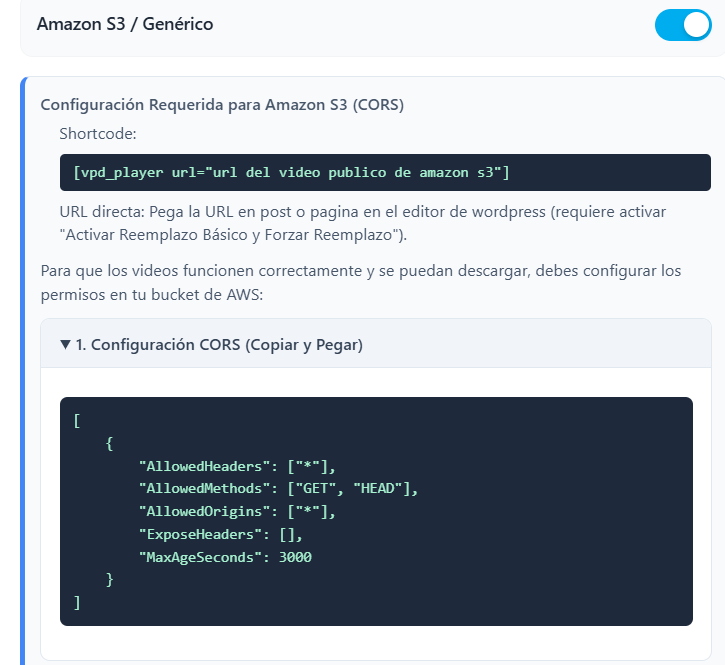Image resolution: width=725 pixels, height=665 pixels.
Task: Click the "Amazon S3 / Genérico" section title
Action: tap(125, 24)
